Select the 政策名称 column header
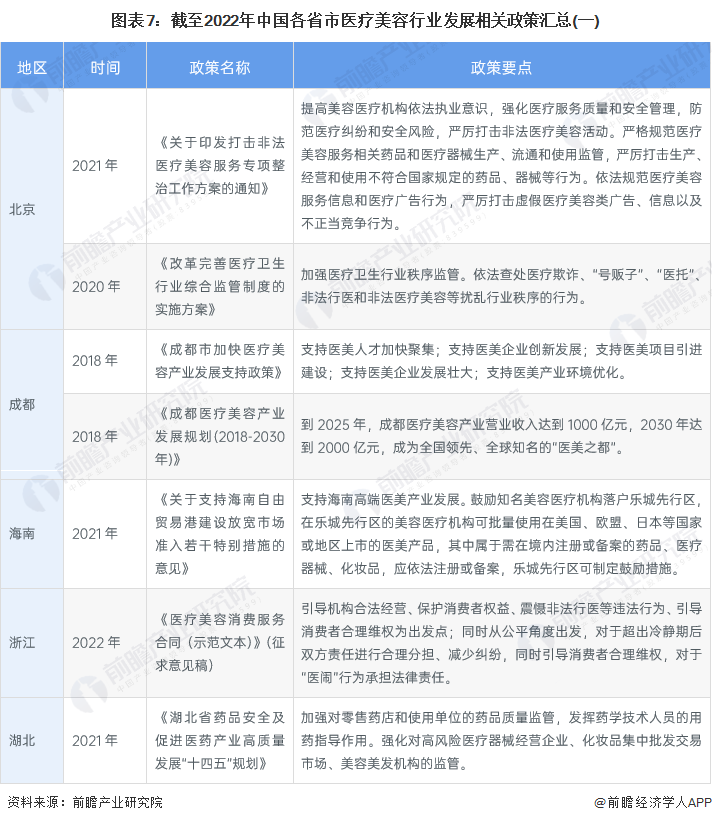This screenshot has height=823, width=712. (x=220, y=67)
